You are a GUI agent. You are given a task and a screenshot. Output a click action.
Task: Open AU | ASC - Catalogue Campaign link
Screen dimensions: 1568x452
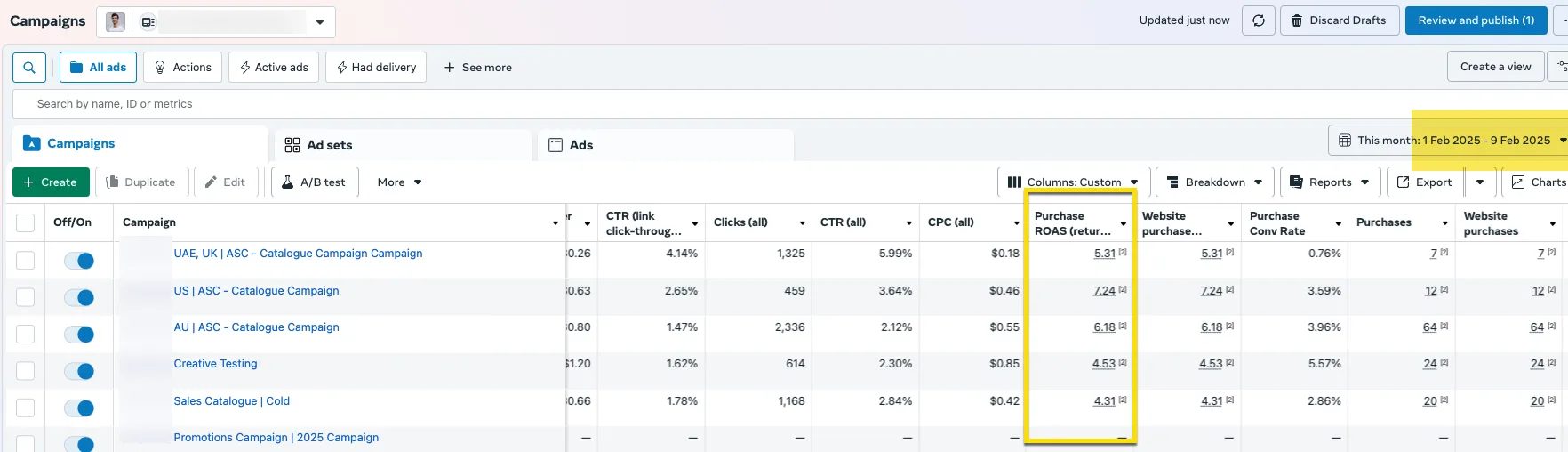[256, 327]
